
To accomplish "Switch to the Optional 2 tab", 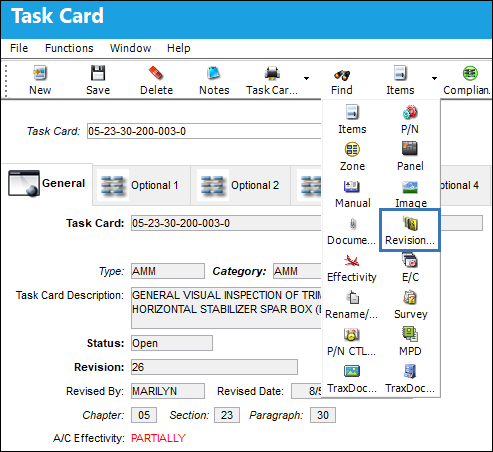I will click(x=240, y=185).
